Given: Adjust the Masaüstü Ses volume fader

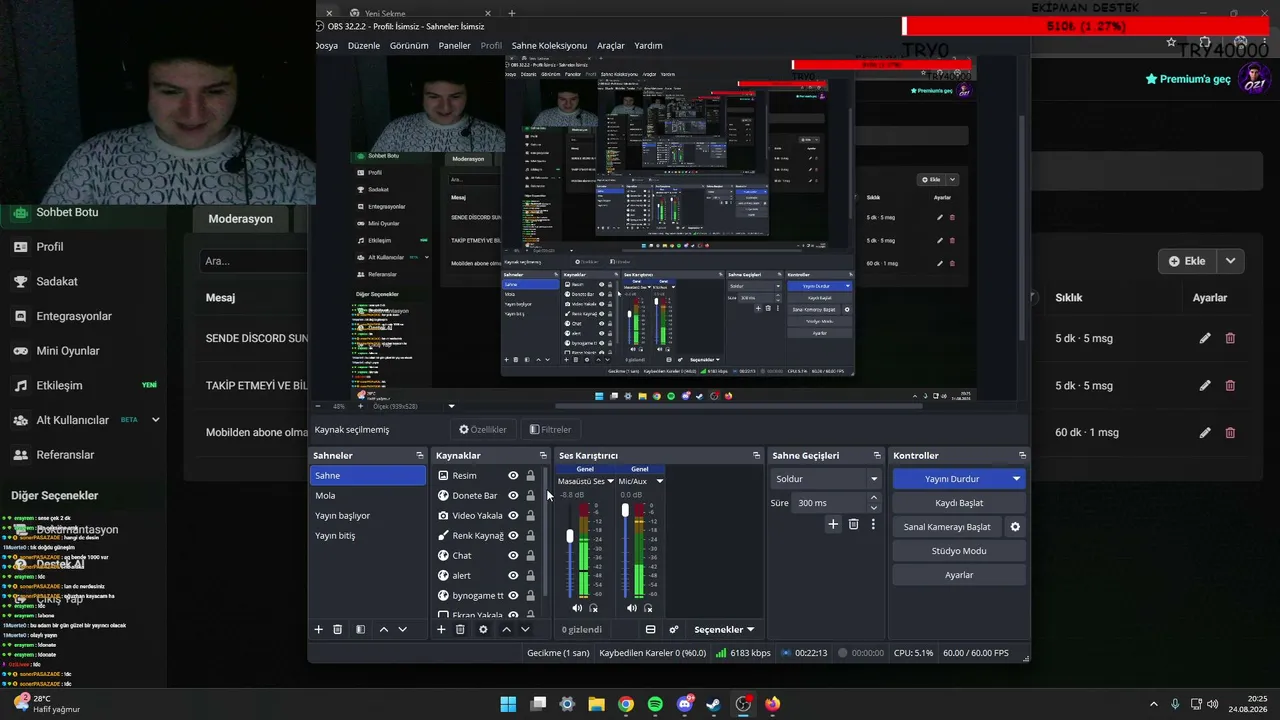Looking at the screenshot, I should (570, 536).
